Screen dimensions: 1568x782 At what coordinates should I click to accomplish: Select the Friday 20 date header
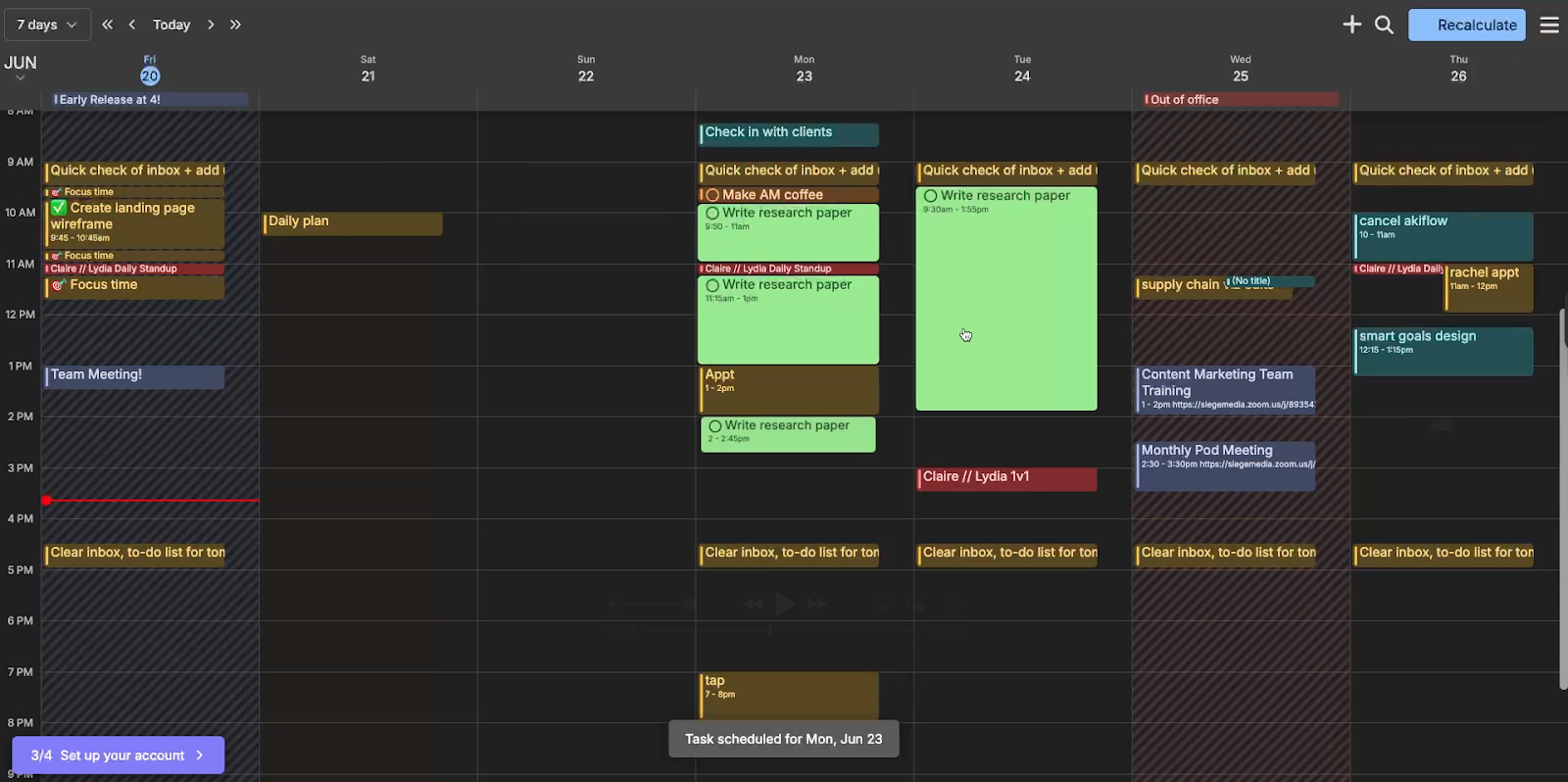point(149,70)
